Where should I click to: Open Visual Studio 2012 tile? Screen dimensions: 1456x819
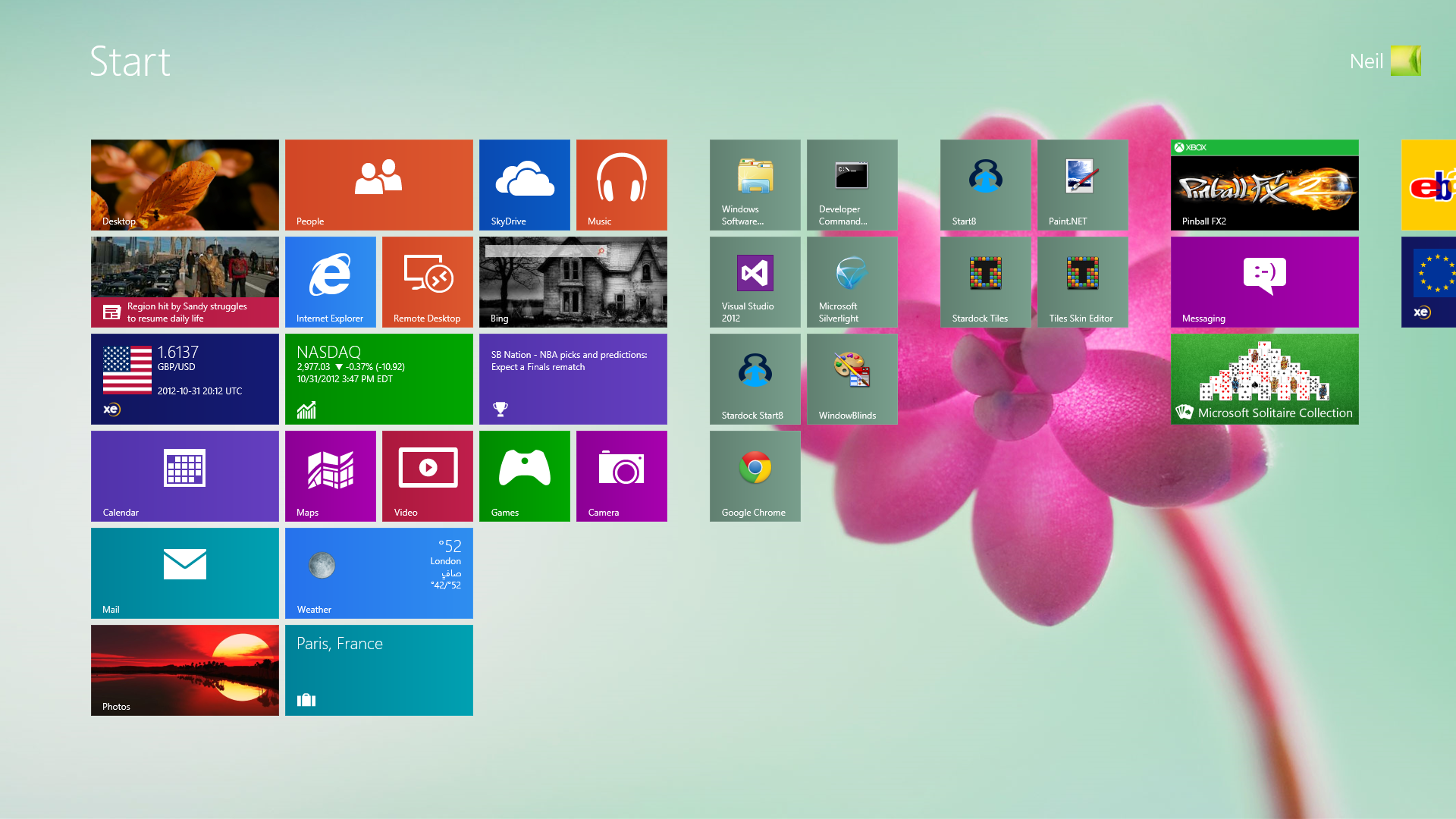tap(755, 281)
